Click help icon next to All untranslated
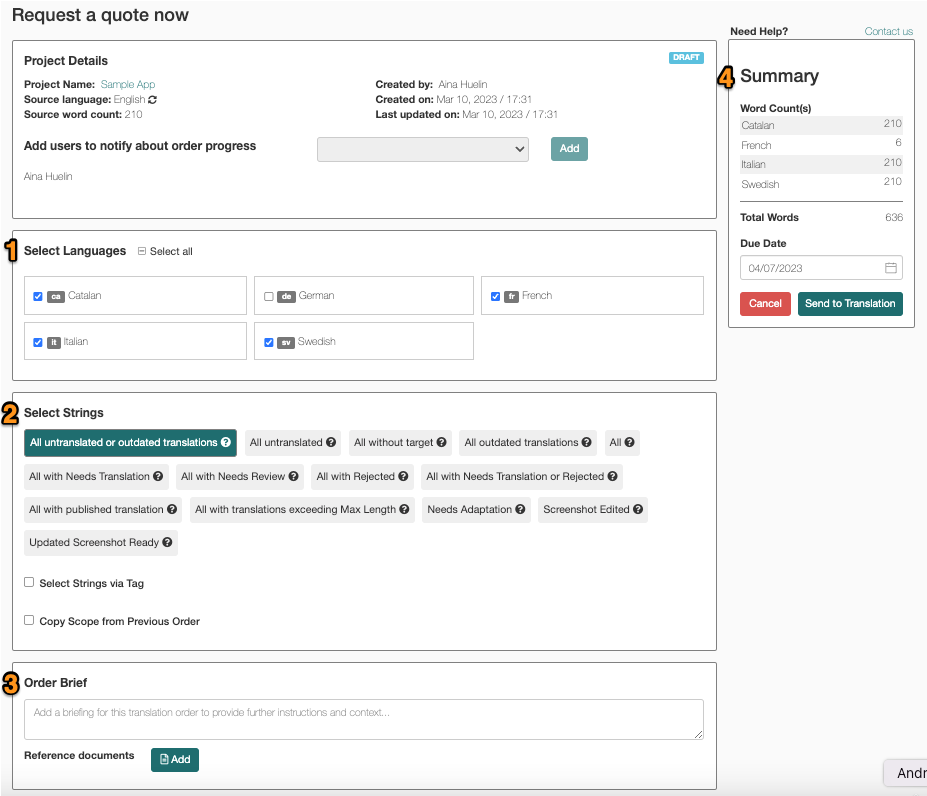 point(331,442)
